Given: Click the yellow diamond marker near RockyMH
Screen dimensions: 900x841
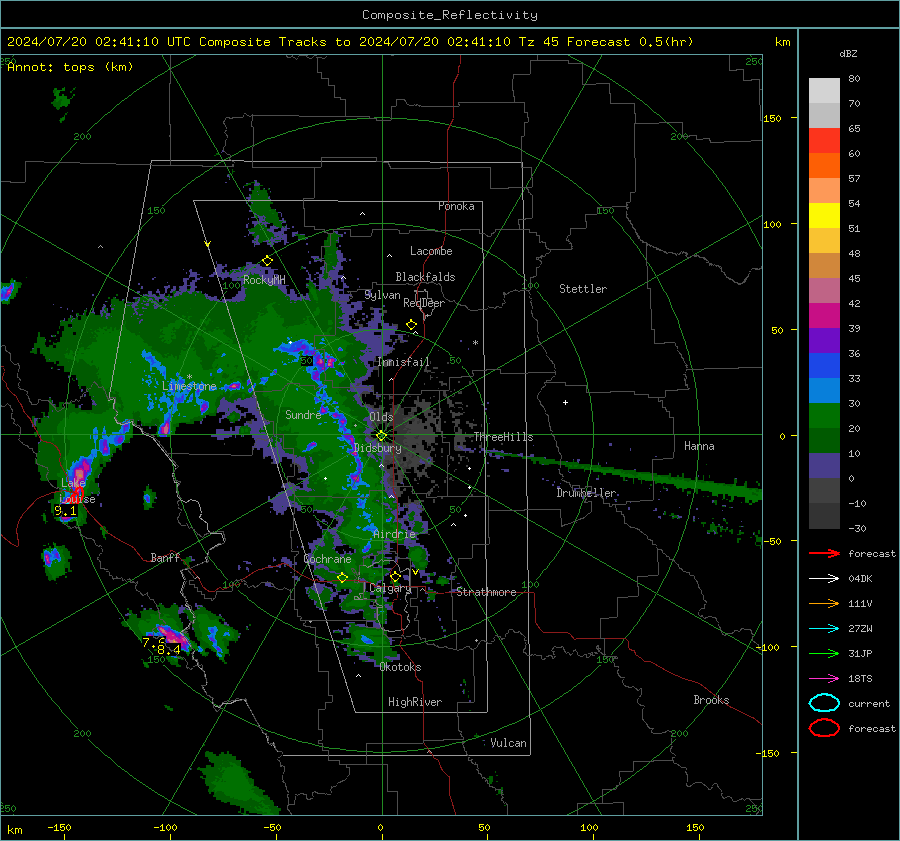Looking at the screenshot, I should click(267, 261).
